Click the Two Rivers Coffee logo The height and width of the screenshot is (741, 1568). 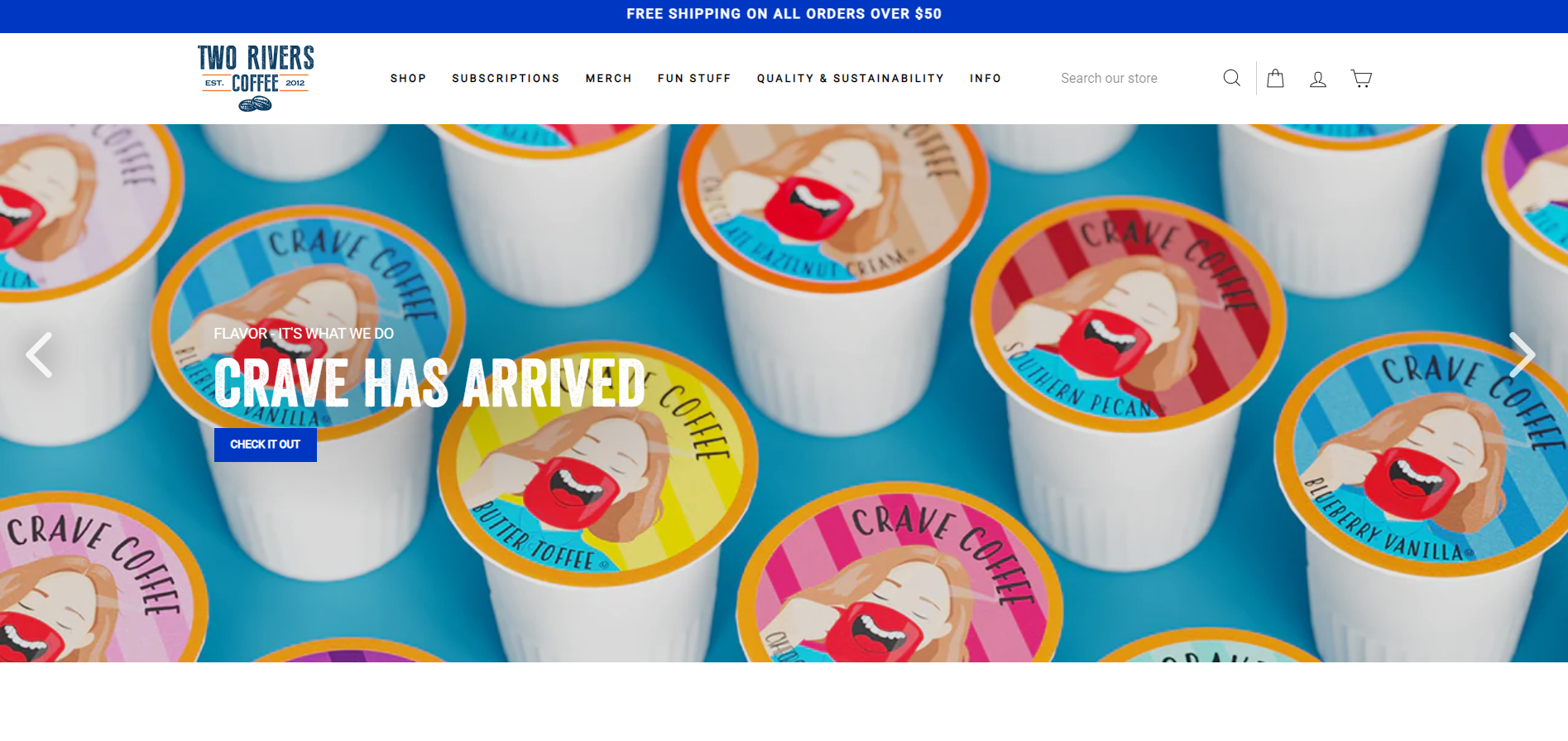(256, 78)
